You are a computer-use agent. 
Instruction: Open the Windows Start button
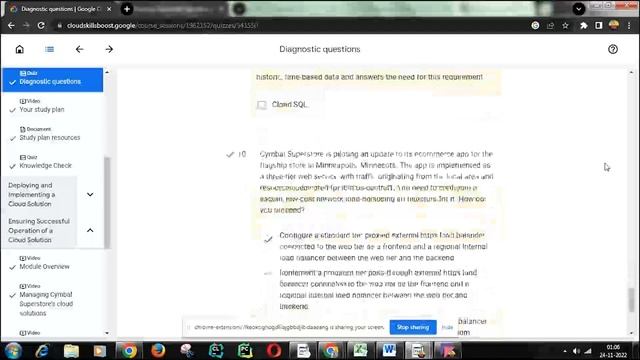tap(13, 351)
